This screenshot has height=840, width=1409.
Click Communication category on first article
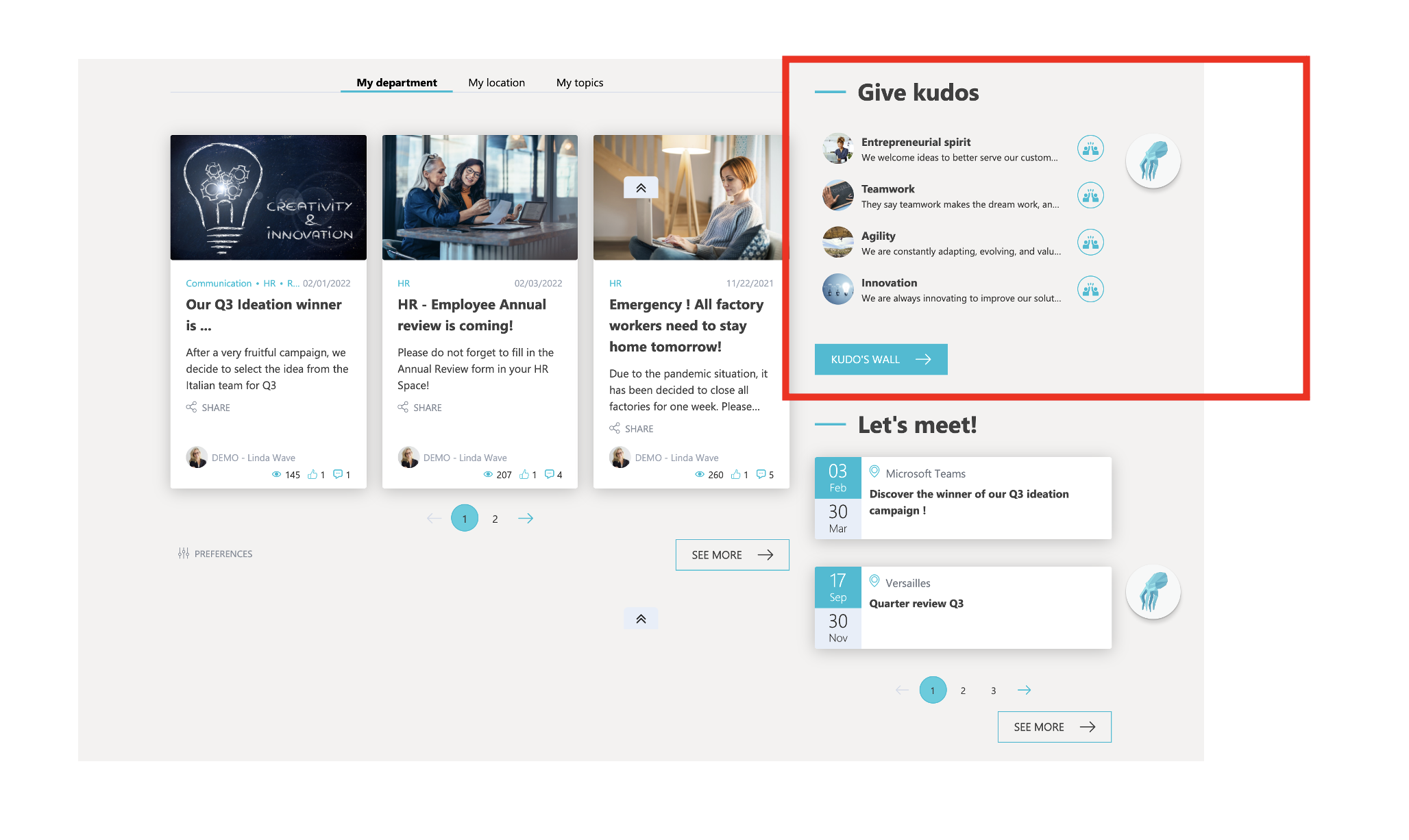coord(219,283)
